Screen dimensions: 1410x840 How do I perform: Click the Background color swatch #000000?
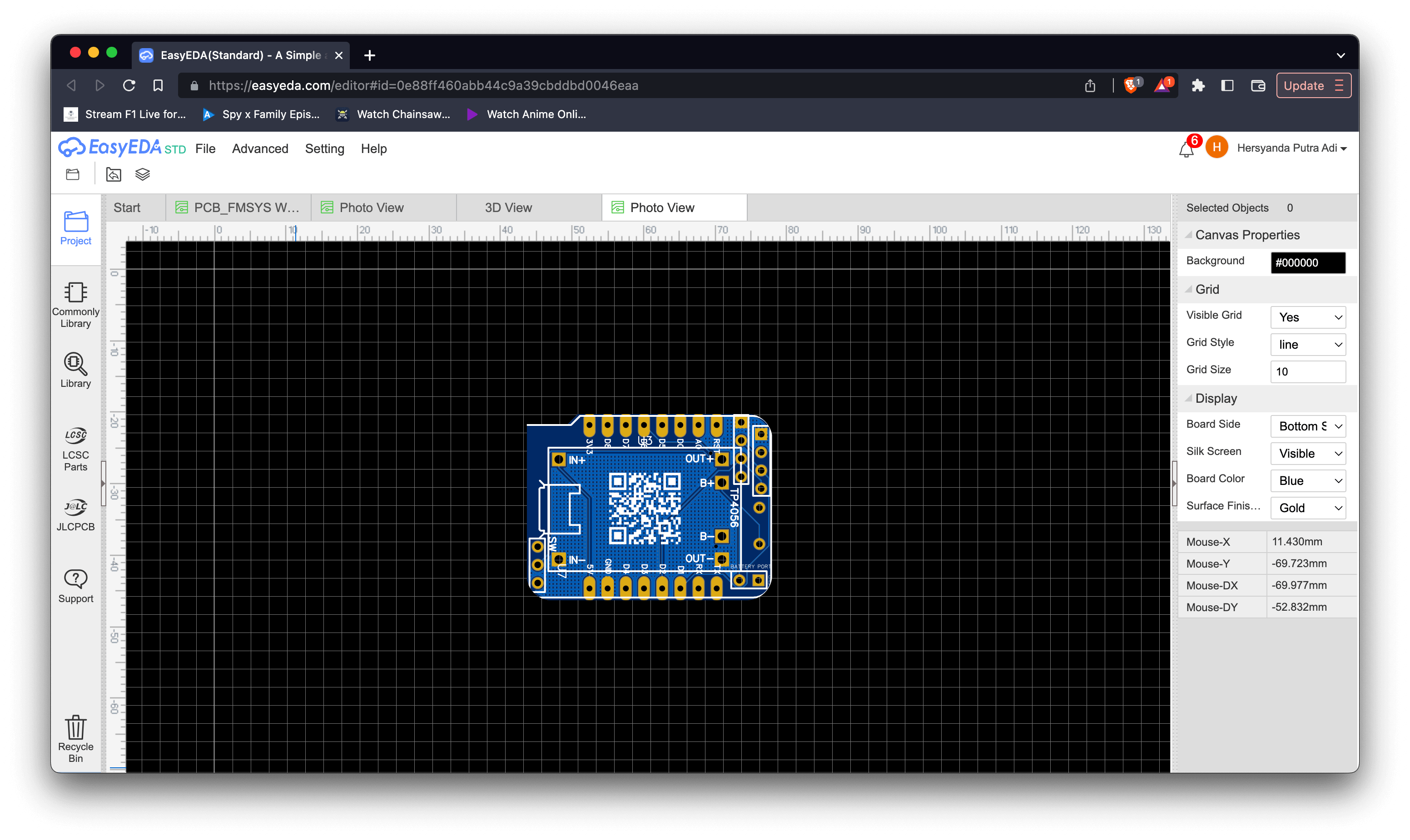(x=1307, y=262)
